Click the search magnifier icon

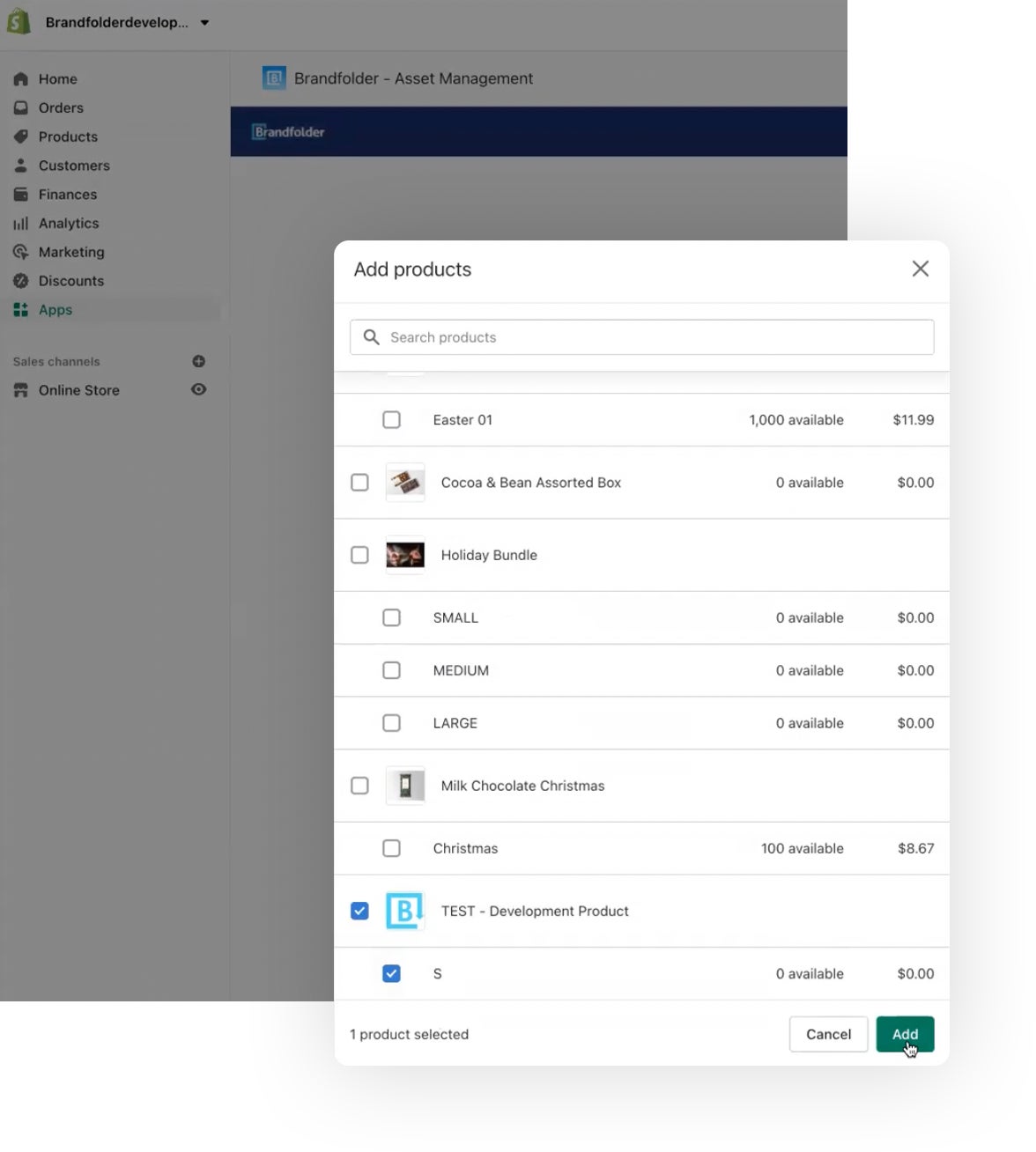coord(372,337)
